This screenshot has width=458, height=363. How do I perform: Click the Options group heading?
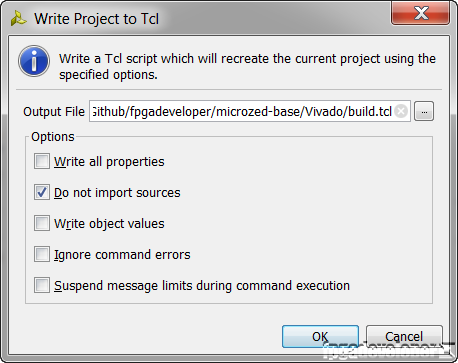(53, 137)
